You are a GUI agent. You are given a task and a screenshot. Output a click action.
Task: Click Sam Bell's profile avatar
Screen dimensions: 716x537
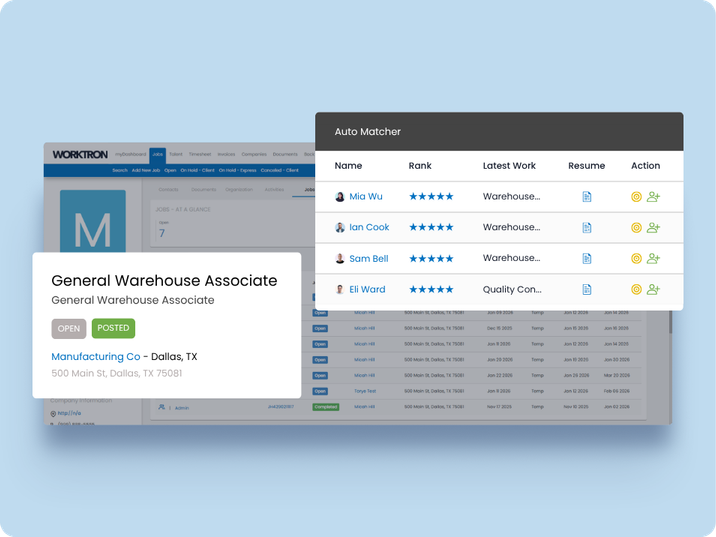tap(340, 259)
